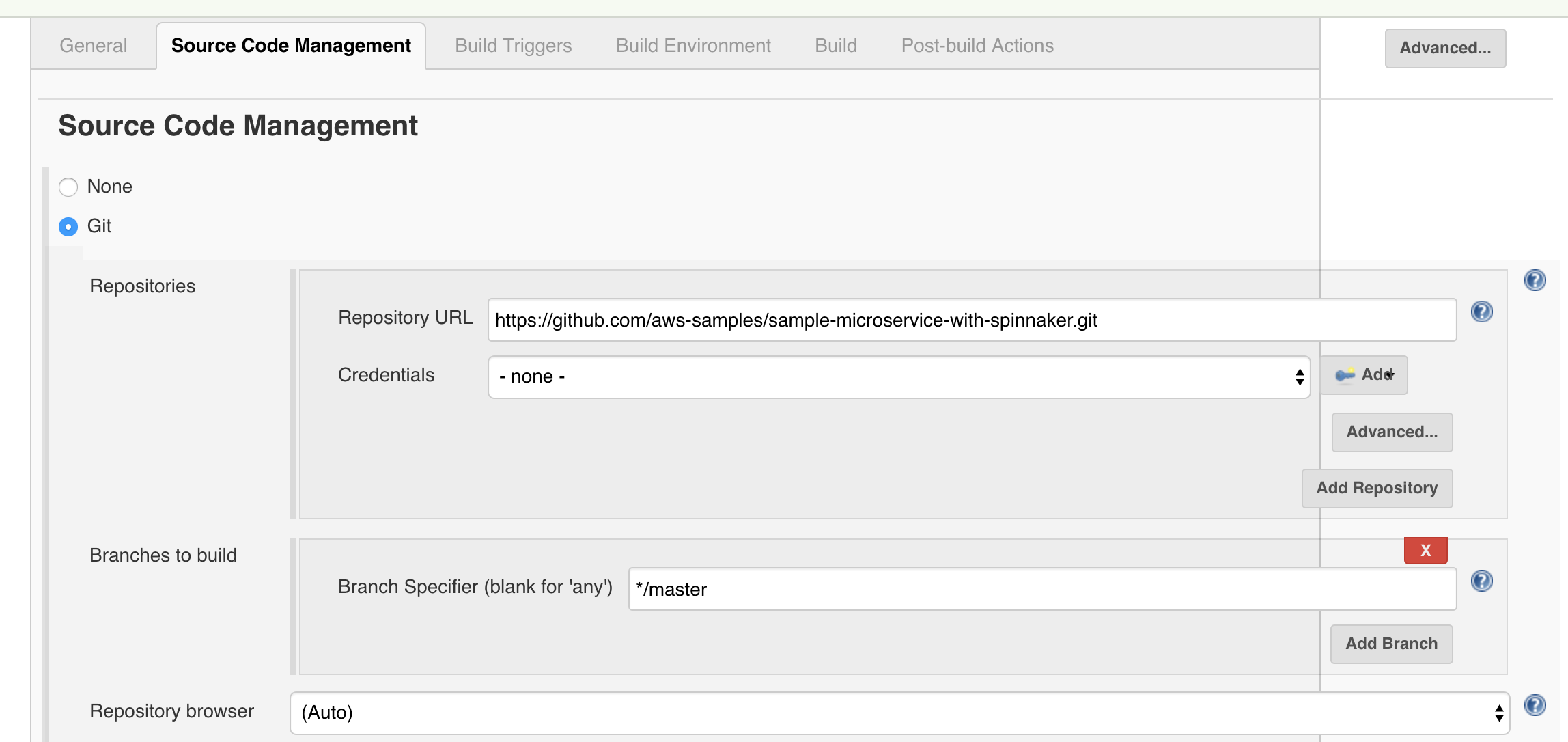Open the Repository browser (Auto) dropdown
The image size is (1568, 742).
899,713
